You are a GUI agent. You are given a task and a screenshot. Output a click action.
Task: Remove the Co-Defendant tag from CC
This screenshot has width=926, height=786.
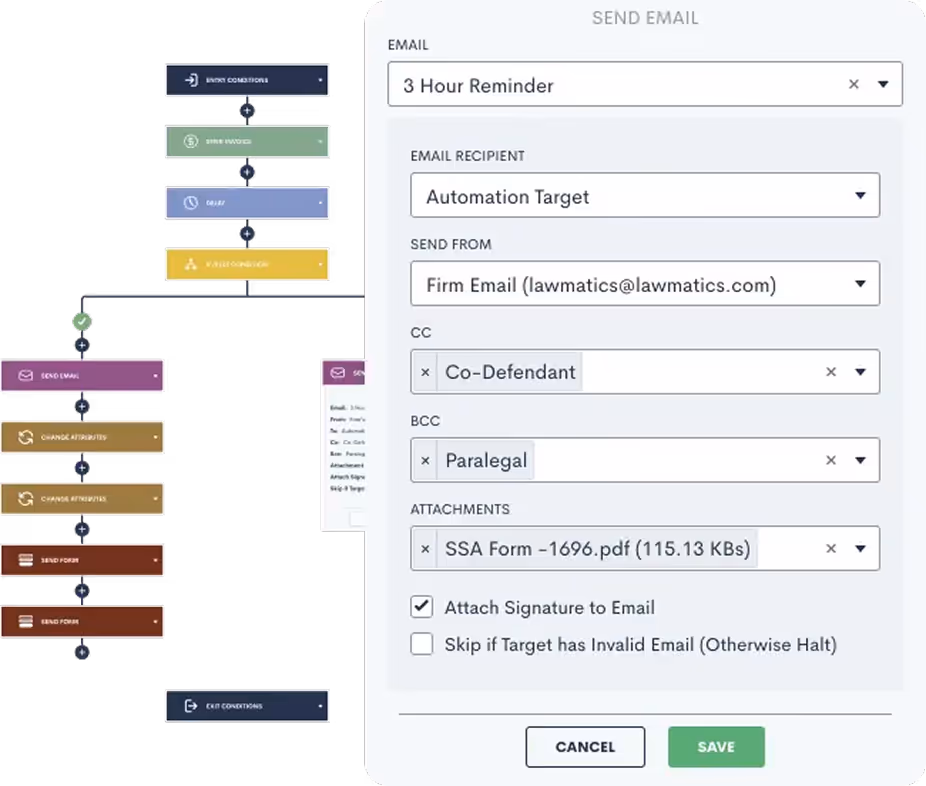point(425,372)
